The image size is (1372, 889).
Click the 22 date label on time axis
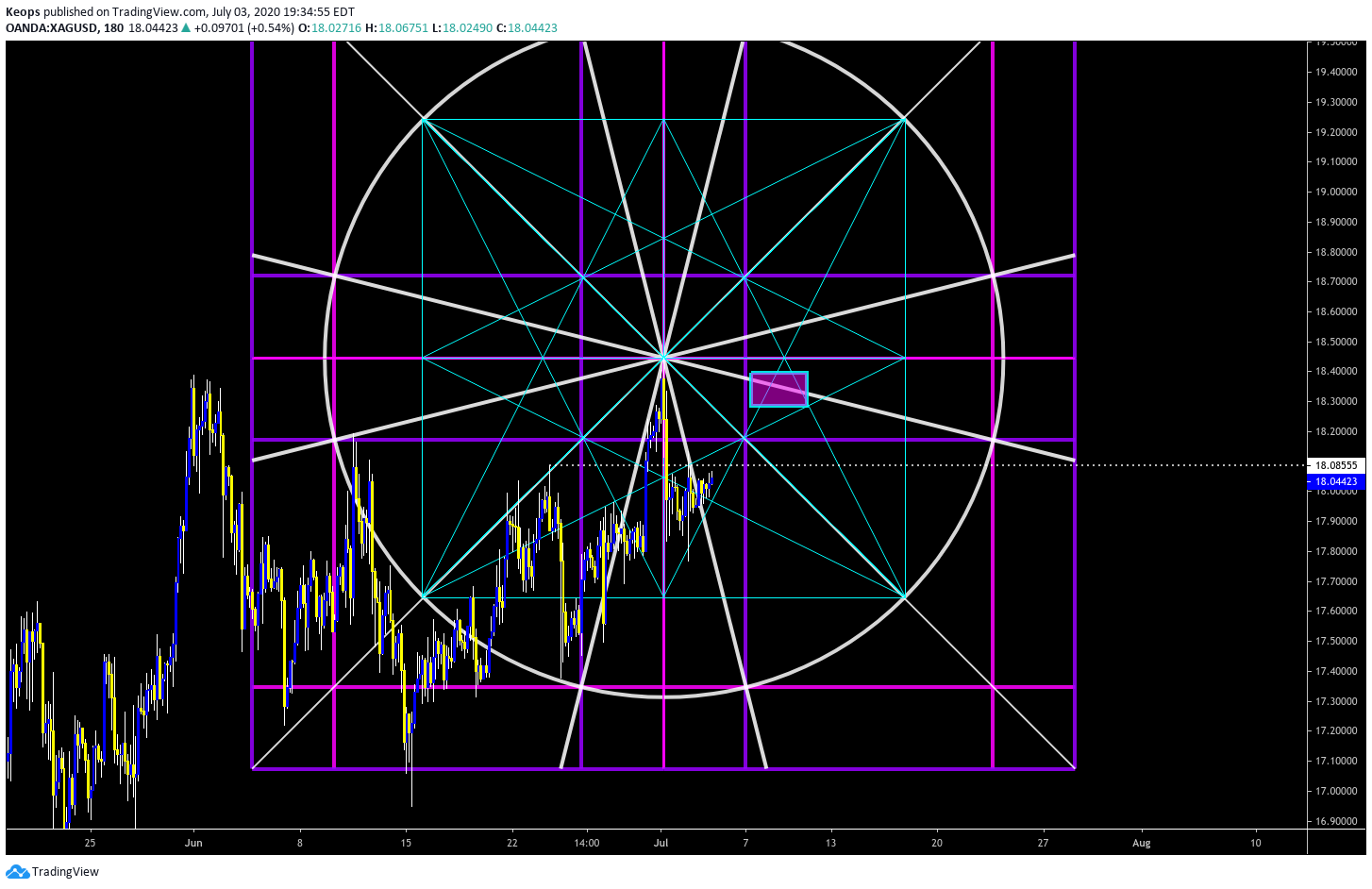[512, 843]
